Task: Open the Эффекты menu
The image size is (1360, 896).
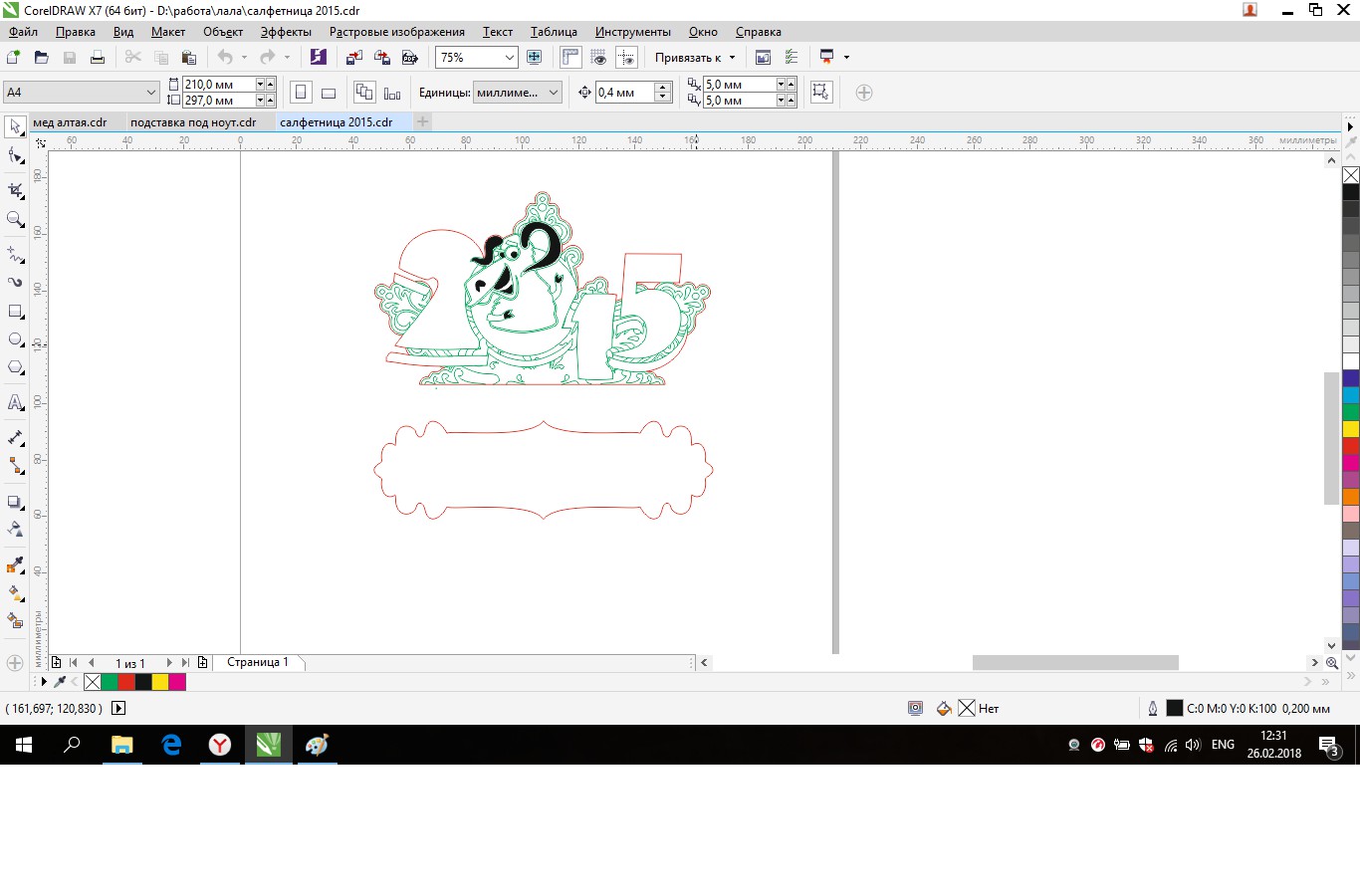Action: [x=286, y=32]
